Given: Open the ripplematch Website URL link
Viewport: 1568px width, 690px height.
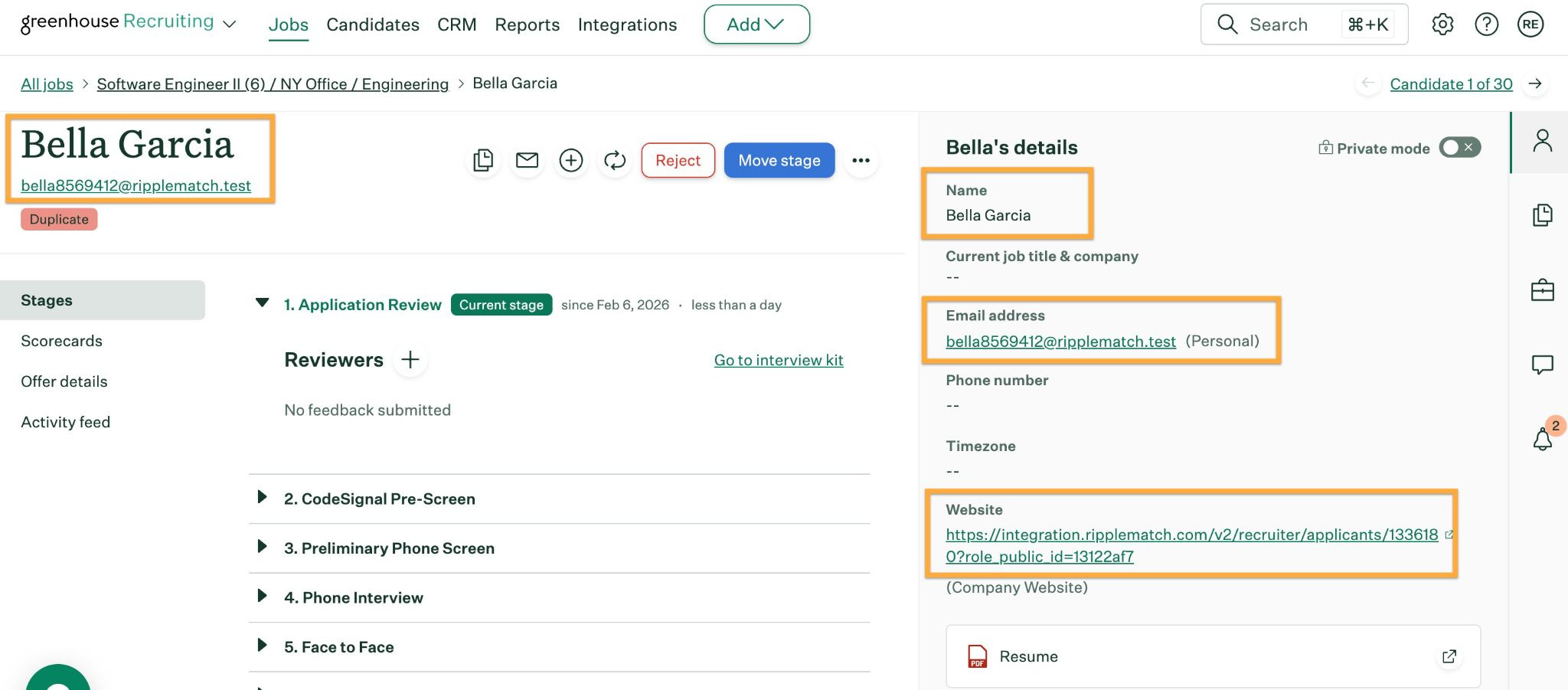Looking at the screenshot, I should click(x=1192, y=545).
